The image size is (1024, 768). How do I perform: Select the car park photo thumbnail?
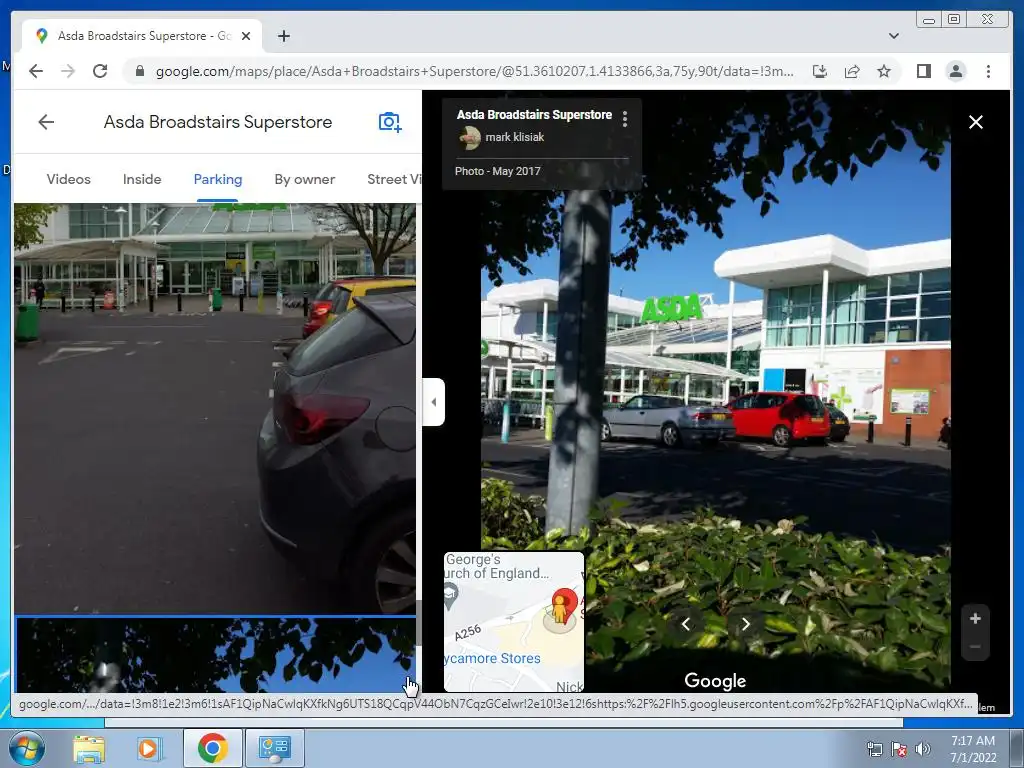[215, 408]
